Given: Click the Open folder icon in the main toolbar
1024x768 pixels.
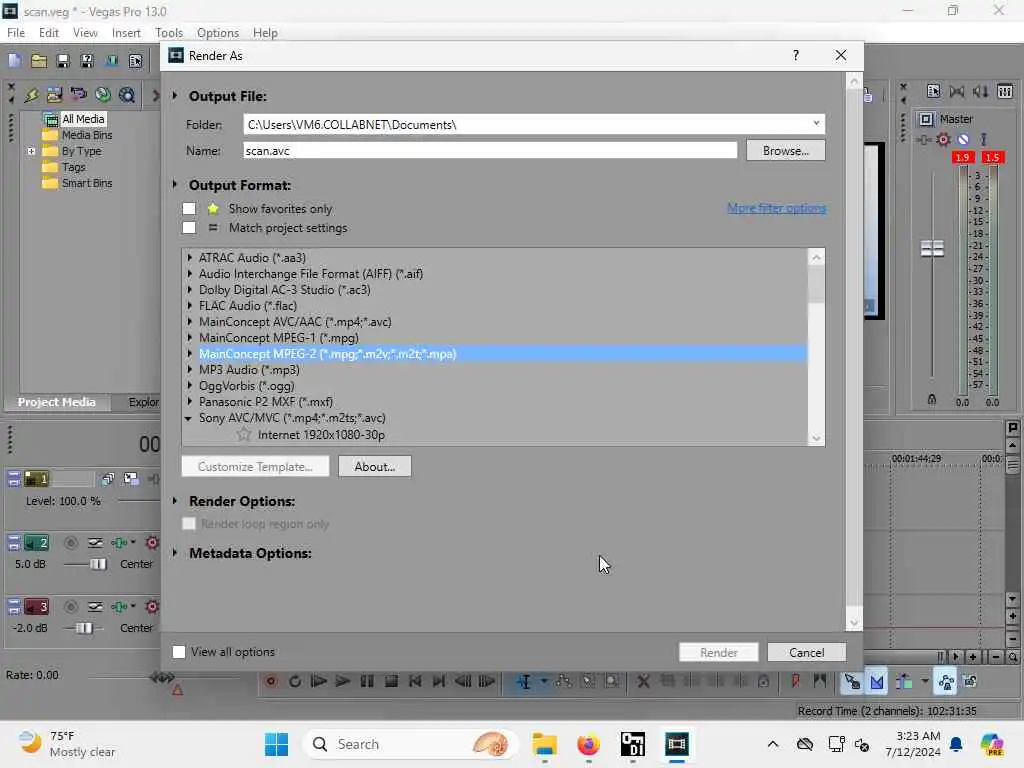Looking at the screenshot, I should [x=39, y=61].
